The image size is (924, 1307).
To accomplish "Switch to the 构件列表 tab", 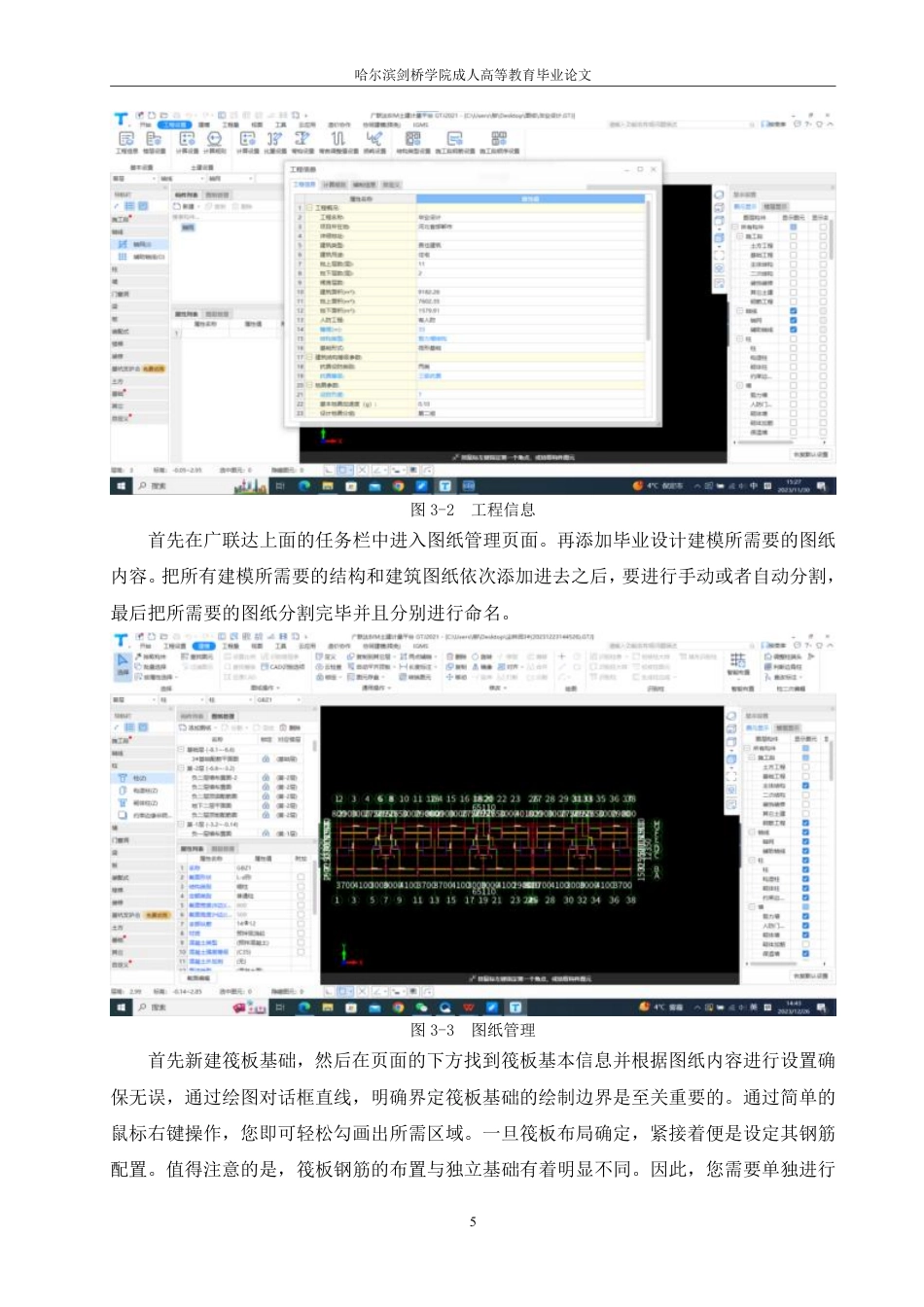I will [x=191, y=716].
